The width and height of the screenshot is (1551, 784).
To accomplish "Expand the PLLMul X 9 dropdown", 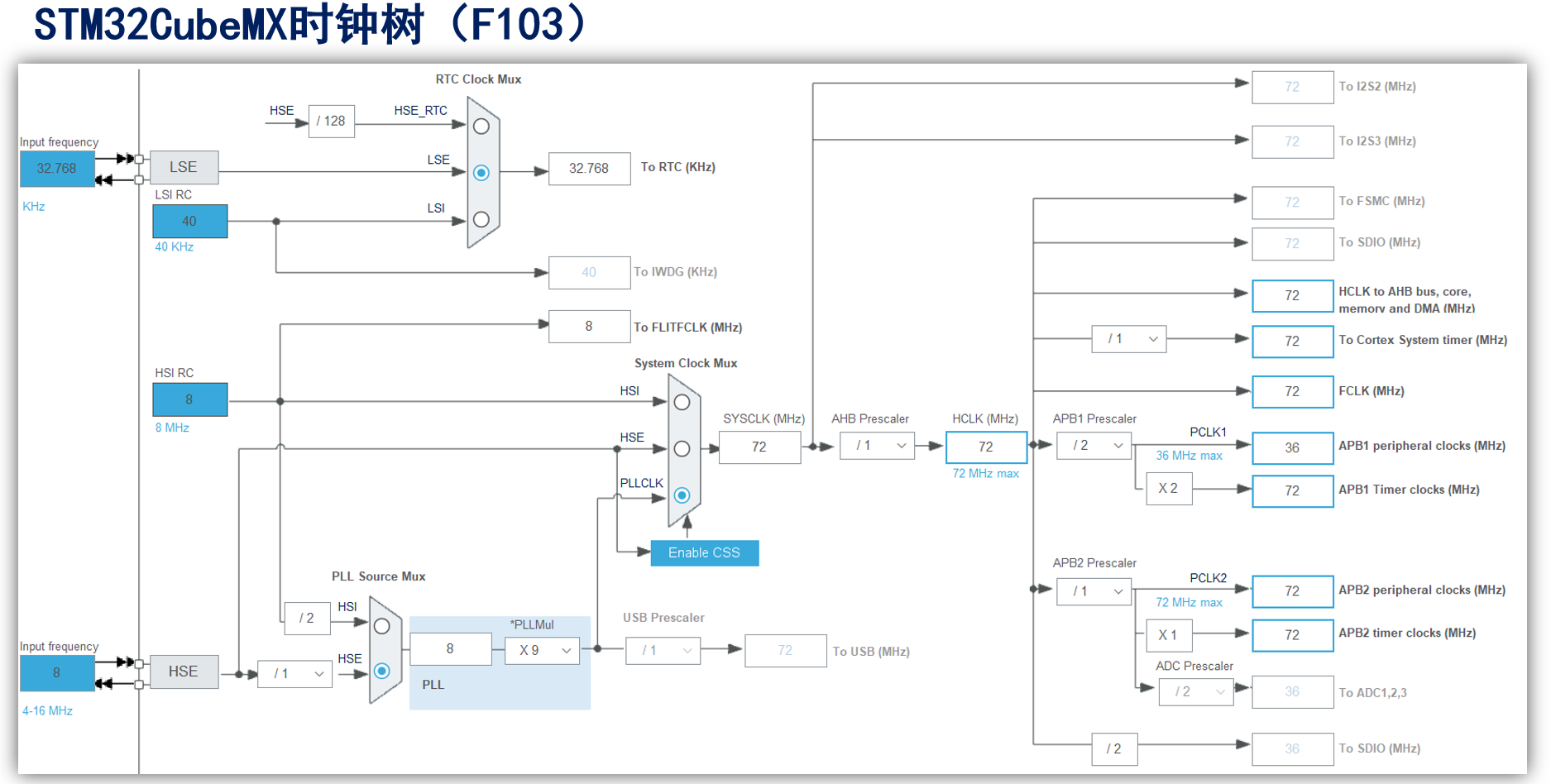I will (x=543, y=651).
